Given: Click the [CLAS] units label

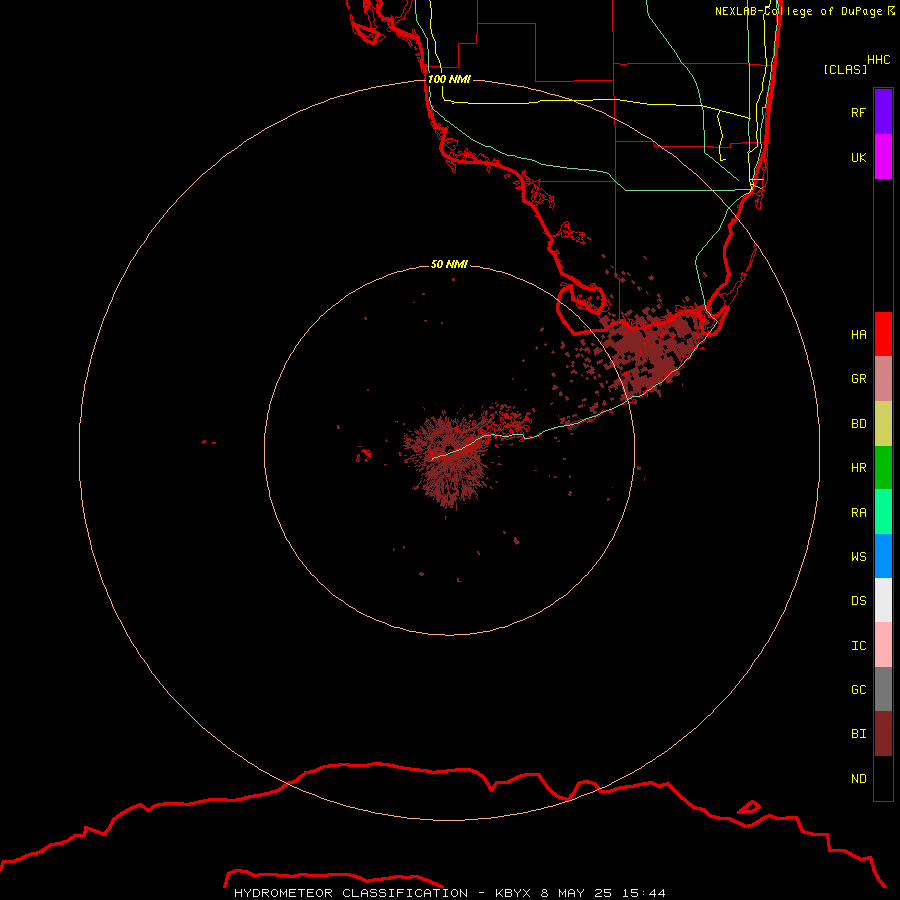Looking at the screenshot, I should pos(845,69).
